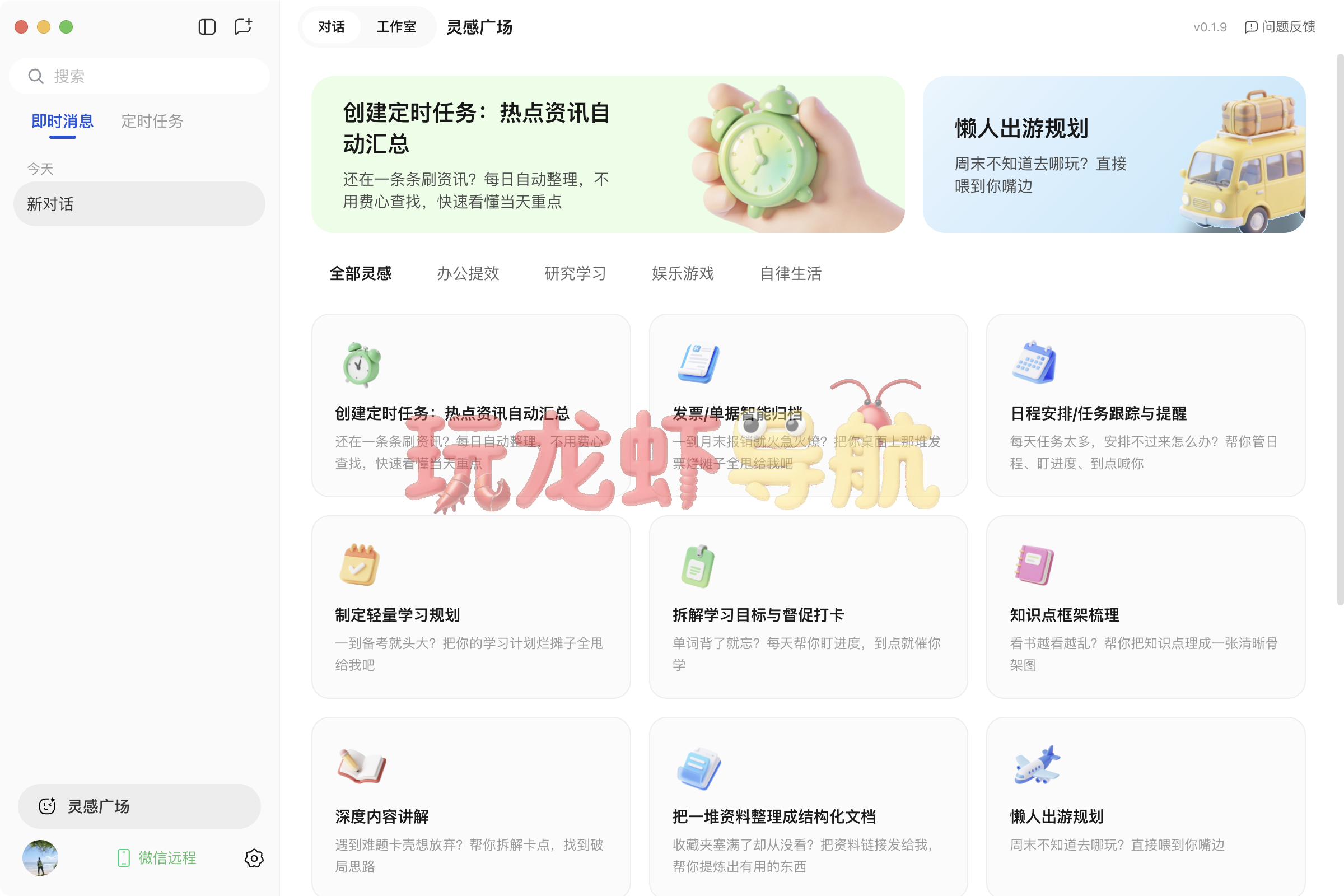Open the 懒人出游规划 blue banner
Viewport: 1344px width, 896px height.
pos(1114,155)
